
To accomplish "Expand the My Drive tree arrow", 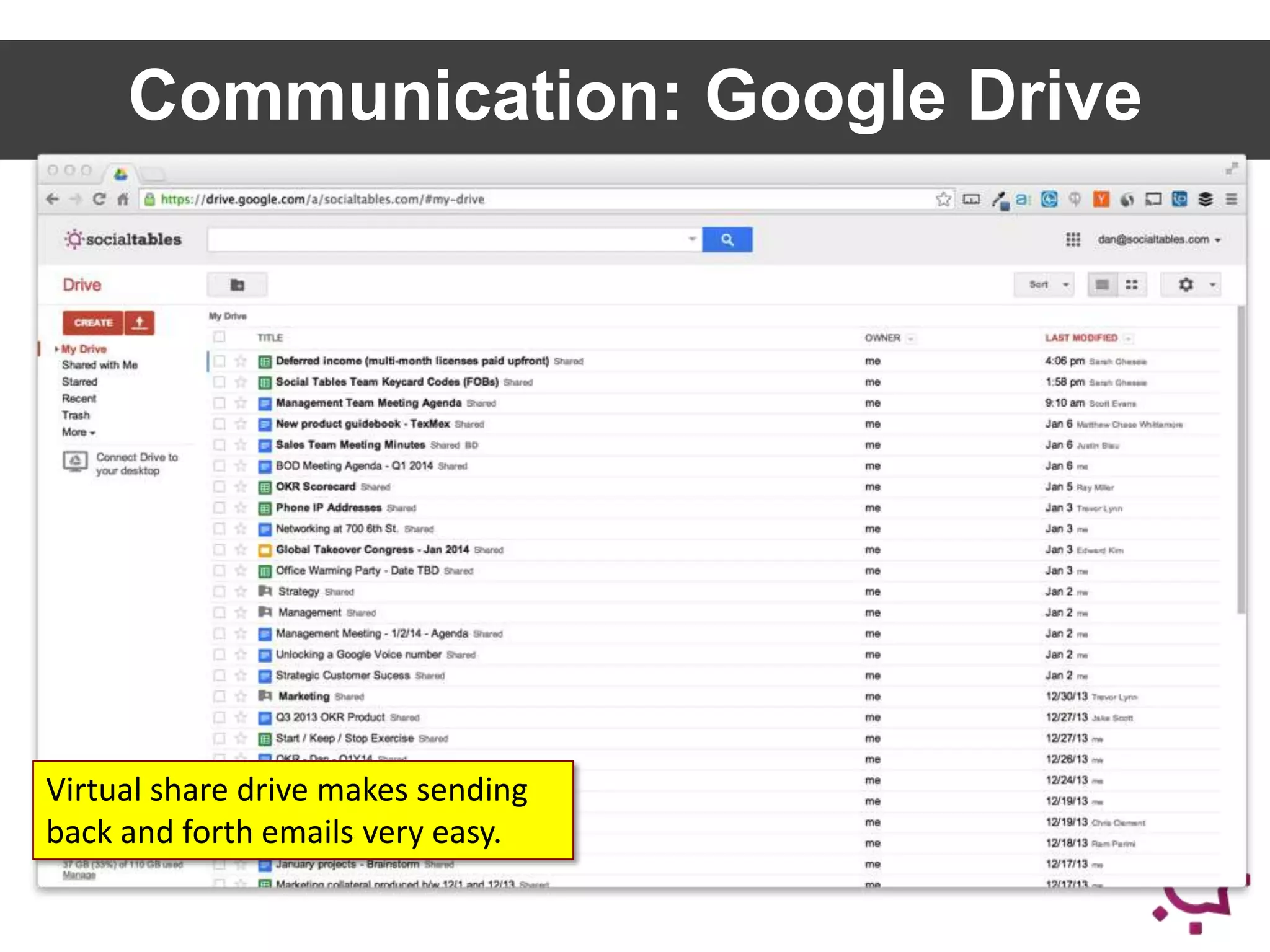I will tap(56, 350).
